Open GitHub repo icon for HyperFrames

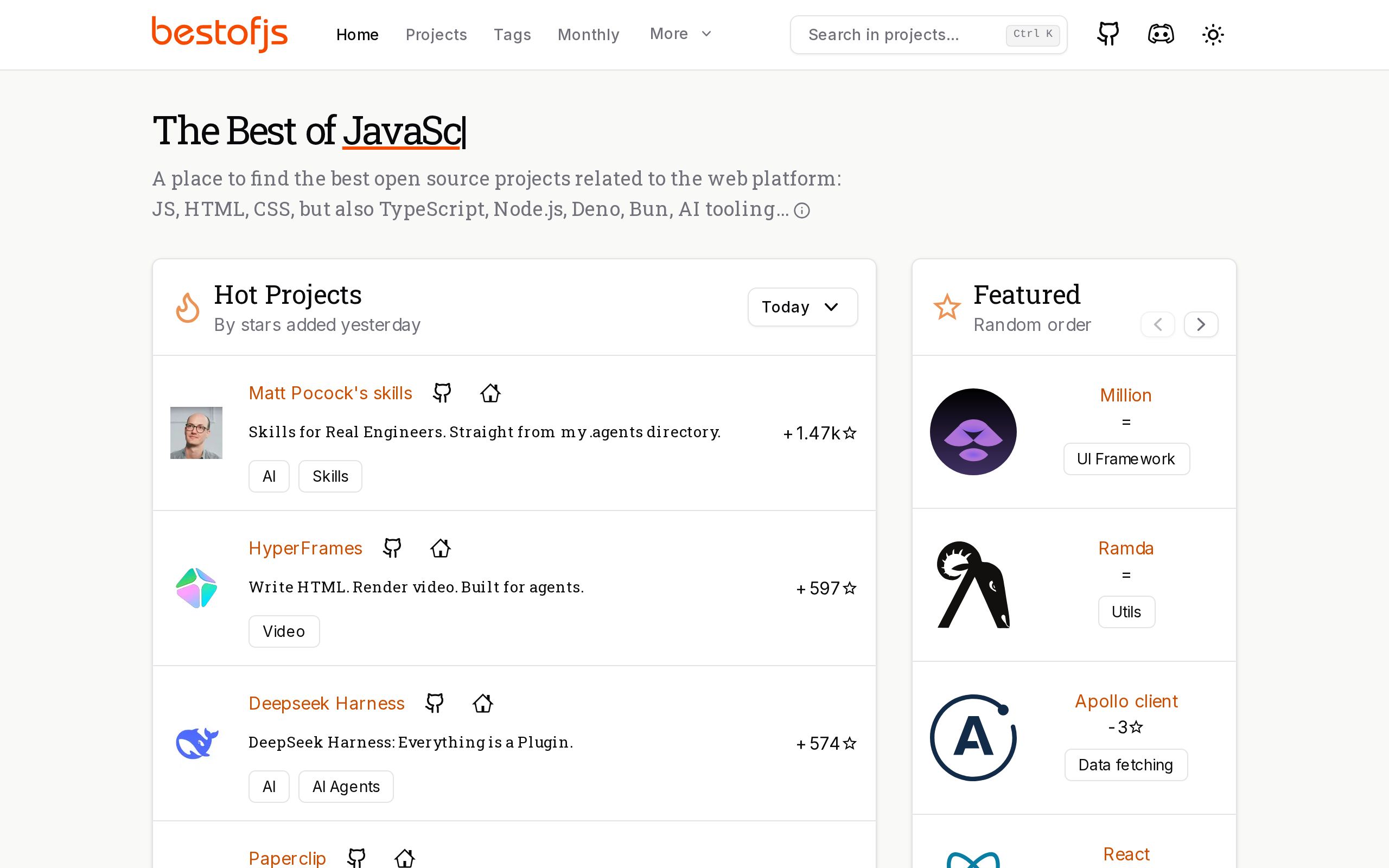pos(392,548)
